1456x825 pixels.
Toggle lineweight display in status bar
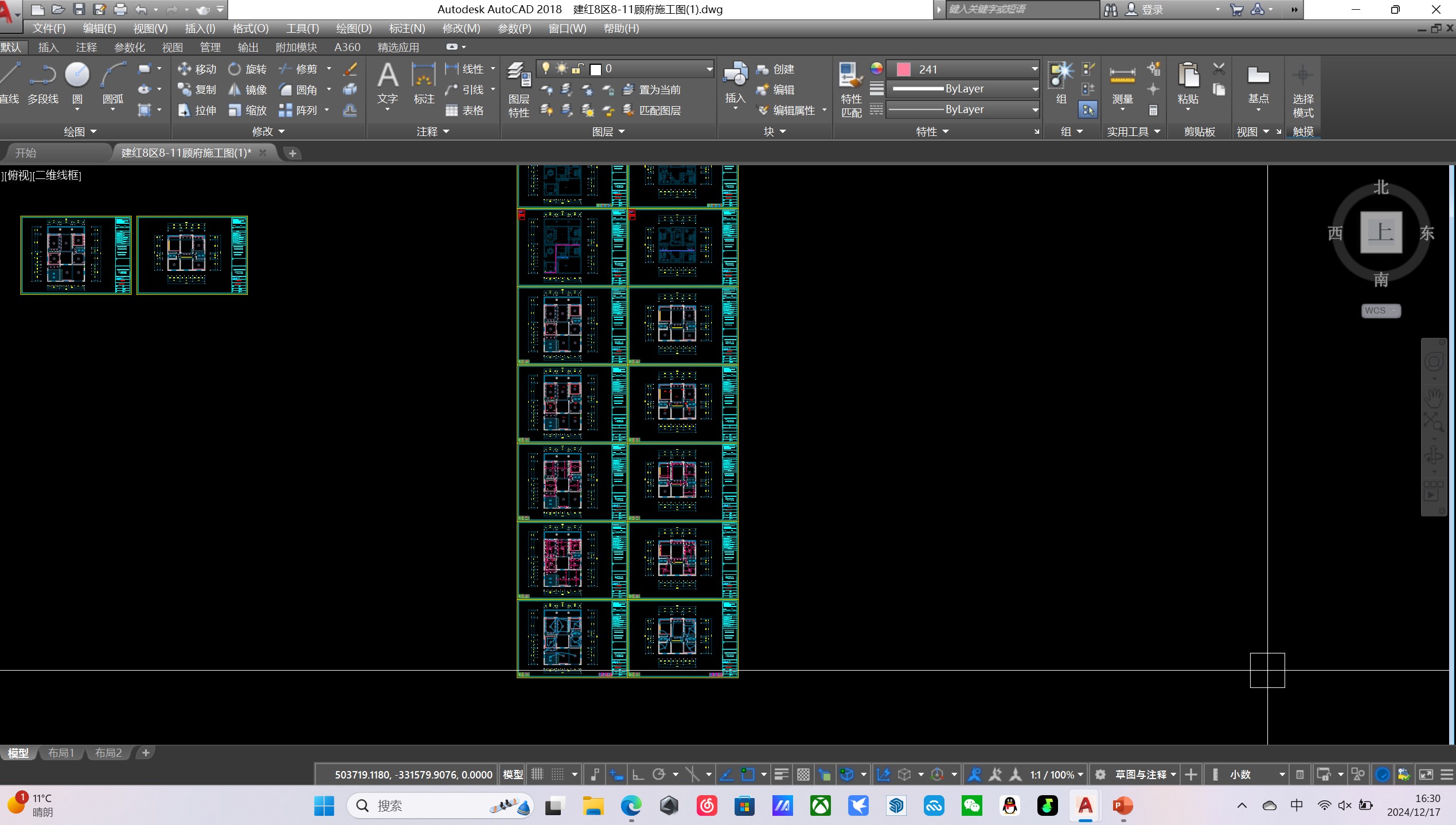click(x=781, y=775)
